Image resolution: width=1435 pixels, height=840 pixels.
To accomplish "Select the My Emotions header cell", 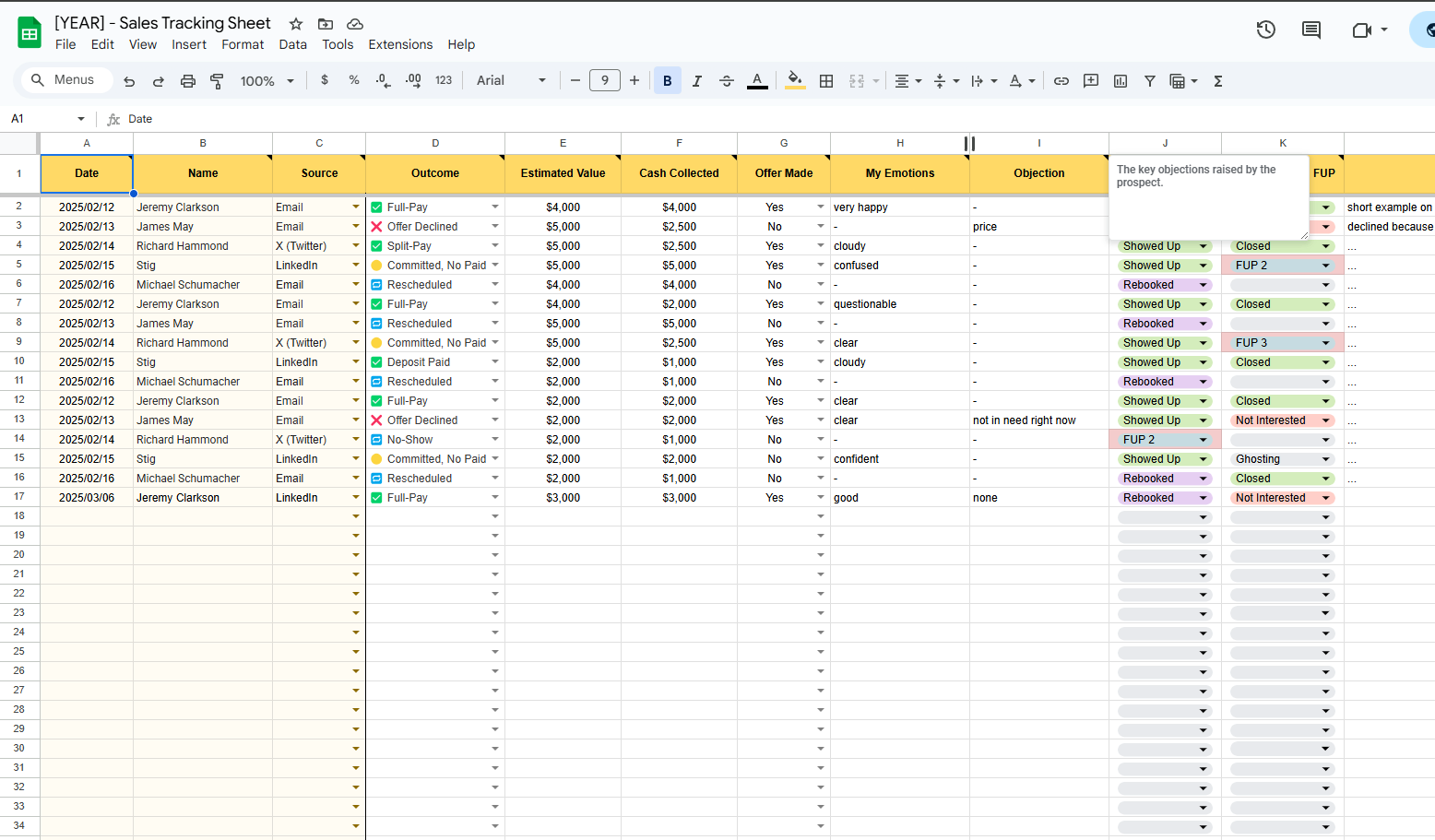I will [900, 173].
